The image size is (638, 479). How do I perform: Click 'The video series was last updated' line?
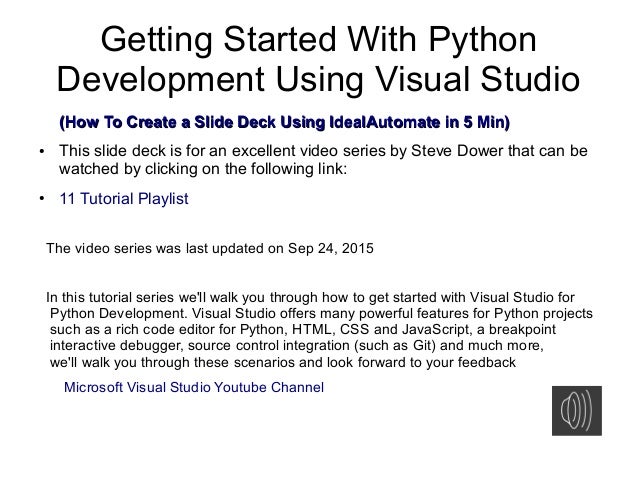[210, 248]
